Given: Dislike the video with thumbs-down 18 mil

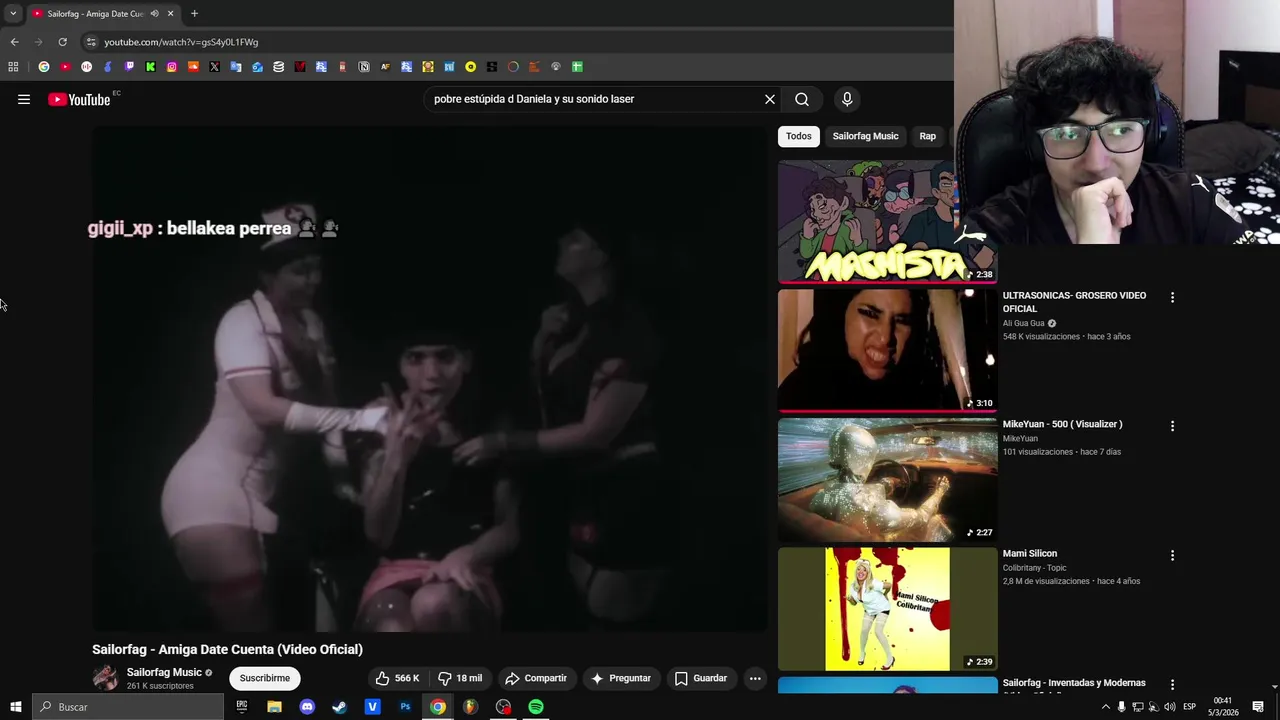Looking at the screenshot, I should pyautogui.click(x=461, y=678).
